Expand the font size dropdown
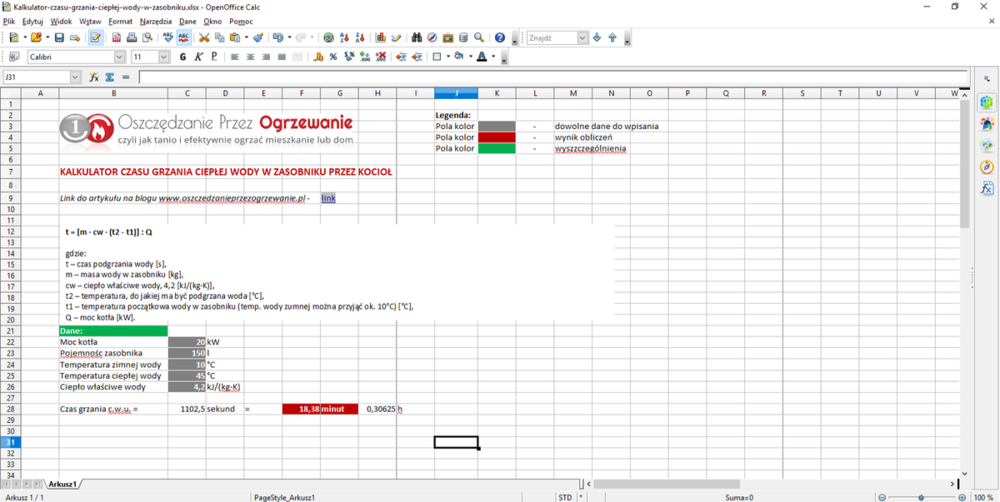 165,57
